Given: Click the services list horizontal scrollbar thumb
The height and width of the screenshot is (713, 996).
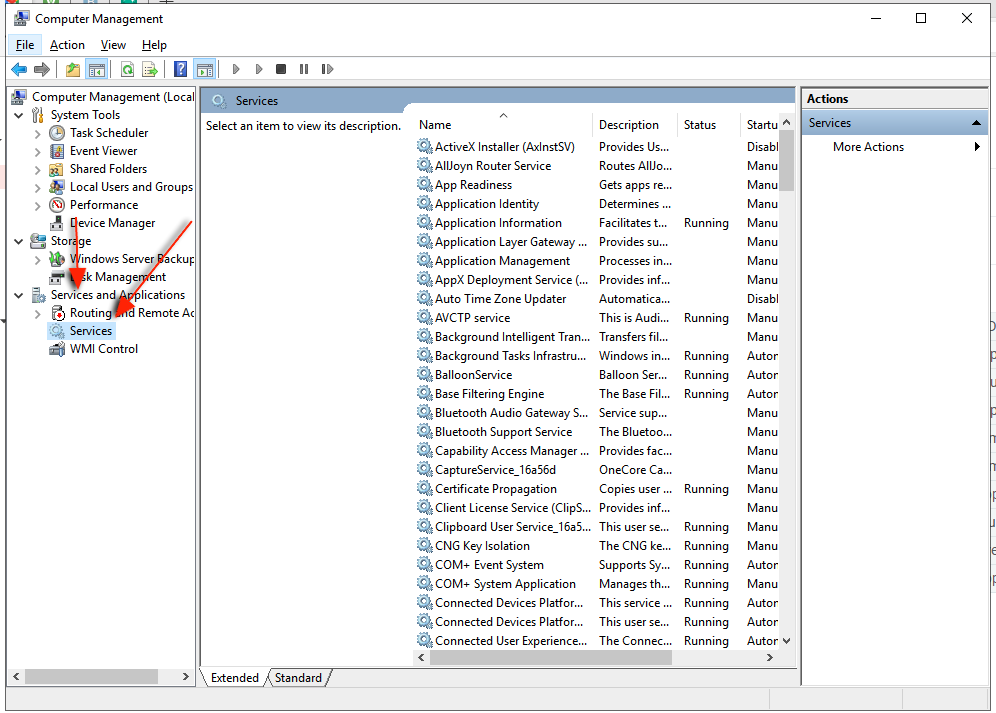Looking at the screenshot, I should pyautogui.click(x=550, y=658).
